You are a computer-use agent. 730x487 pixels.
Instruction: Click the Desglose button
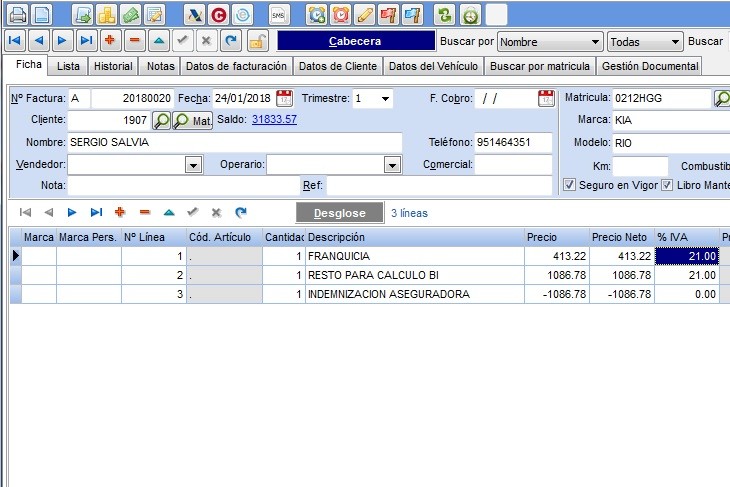[340, 213]
